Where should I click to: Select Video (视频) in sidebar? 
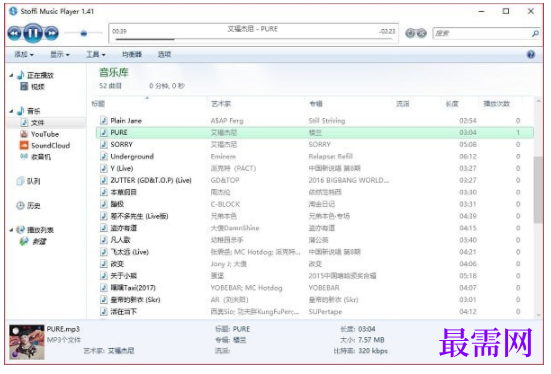pyautogui.click(x=38, y=86)
